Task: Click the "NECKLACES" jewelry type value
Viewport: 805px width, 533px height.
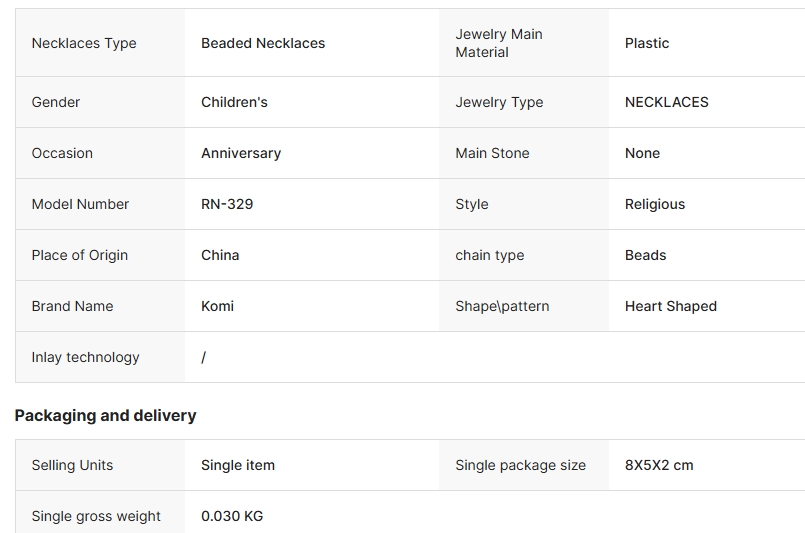Action: tap(666, 102)
